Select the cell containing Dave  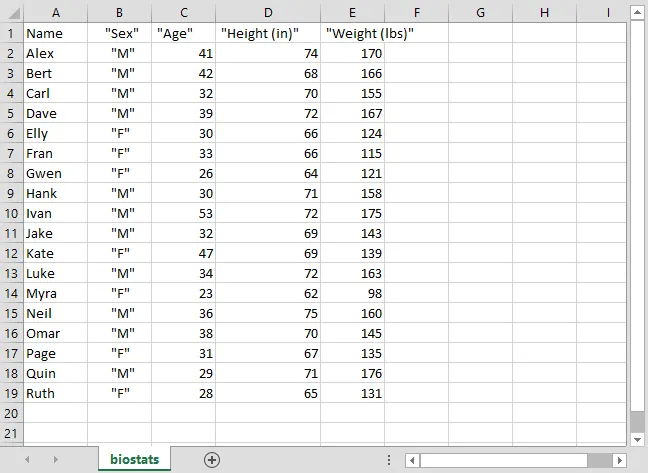(x=55, y=113)
